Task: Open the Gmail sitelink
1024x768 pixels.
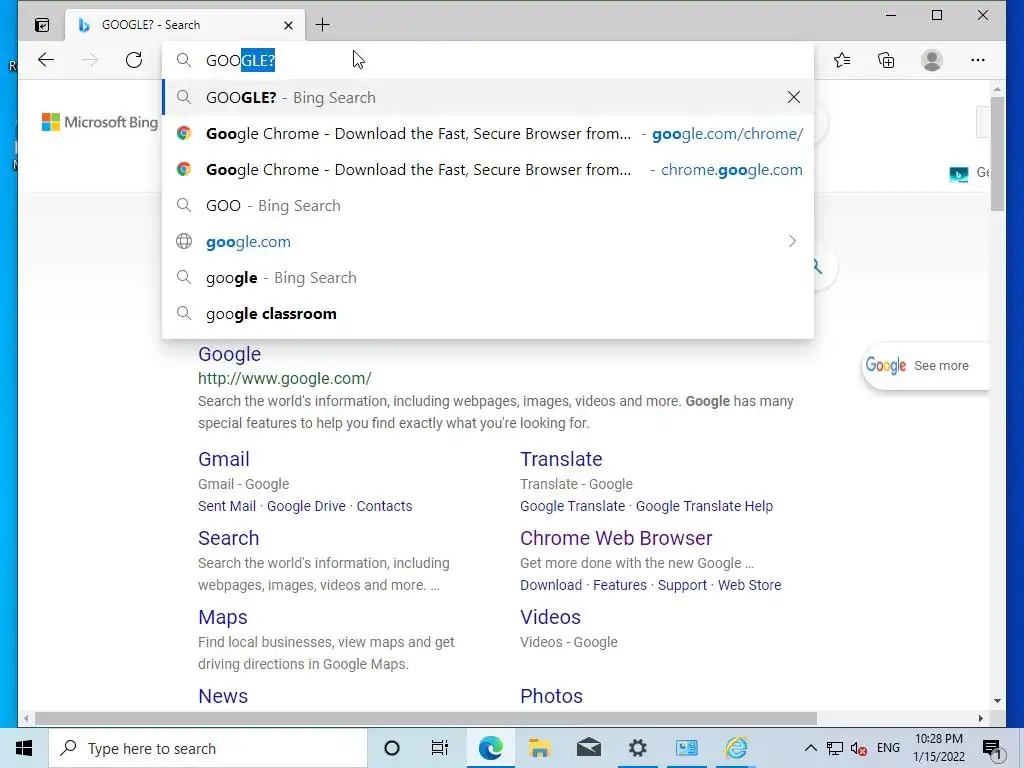Action: (x=223, y=459)
